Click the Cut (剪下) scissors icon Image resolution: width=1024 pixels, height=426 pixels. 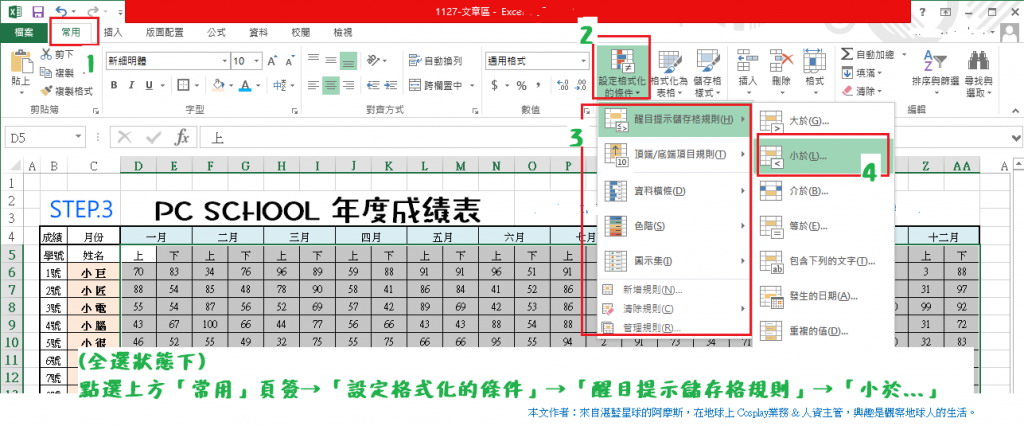[x=47, y=55]
